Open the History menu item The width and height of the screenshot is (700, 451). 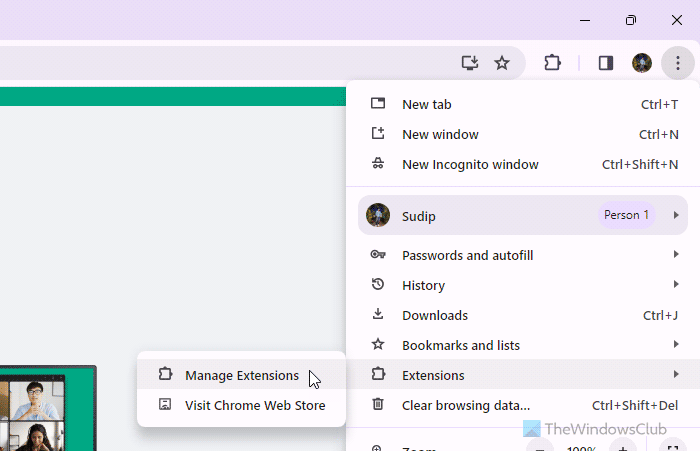523,285
